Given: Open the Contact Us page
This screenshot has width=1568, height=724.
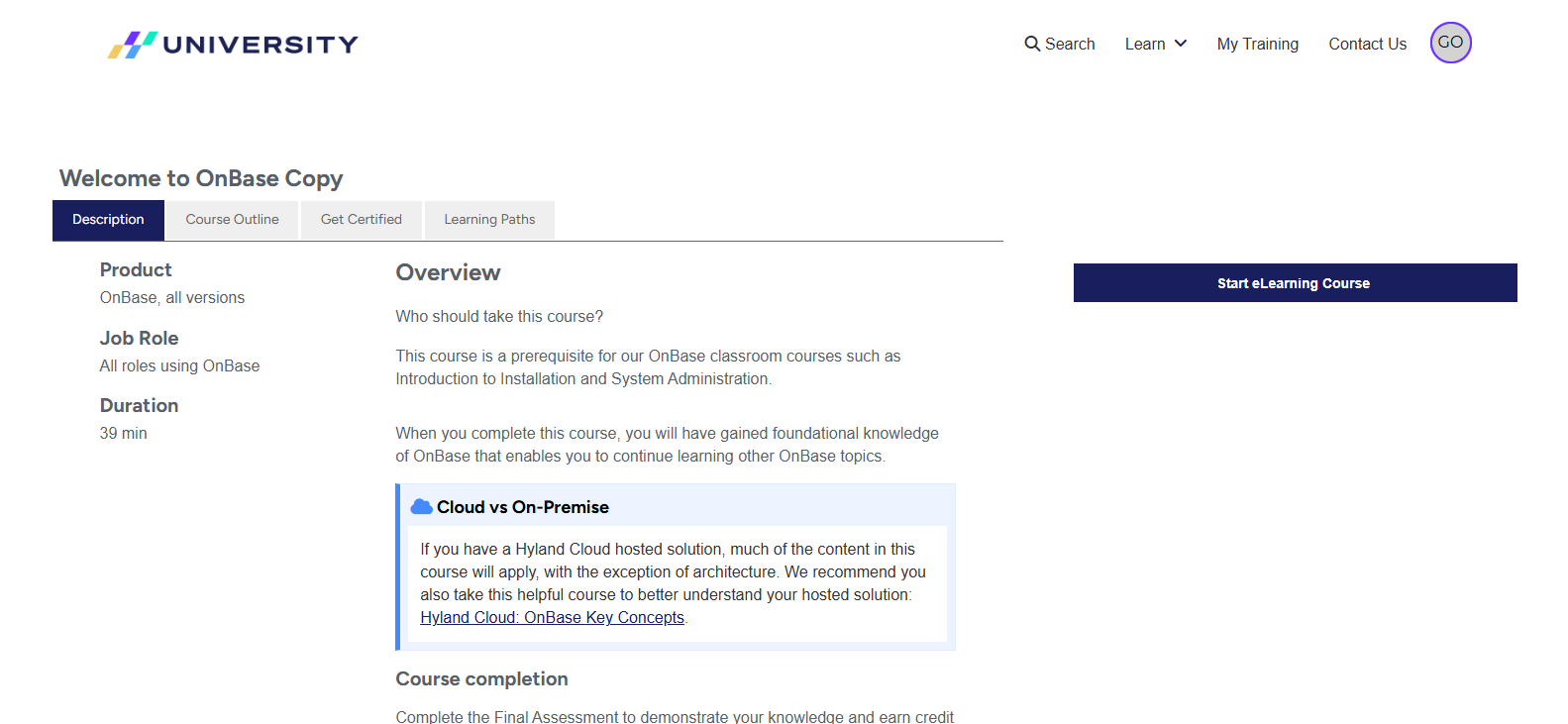Looking at the screenshot, I should tap(1367, 44).
